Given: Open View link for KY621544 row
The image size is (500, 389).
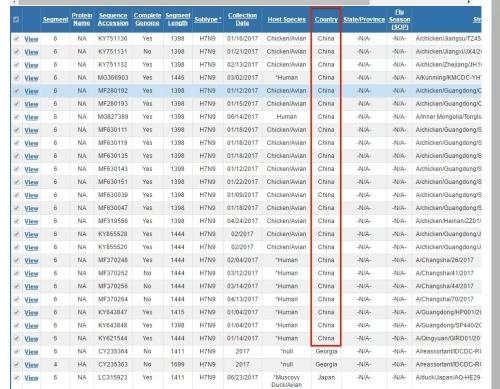Looking at the screenshot, I should point(31,339).
